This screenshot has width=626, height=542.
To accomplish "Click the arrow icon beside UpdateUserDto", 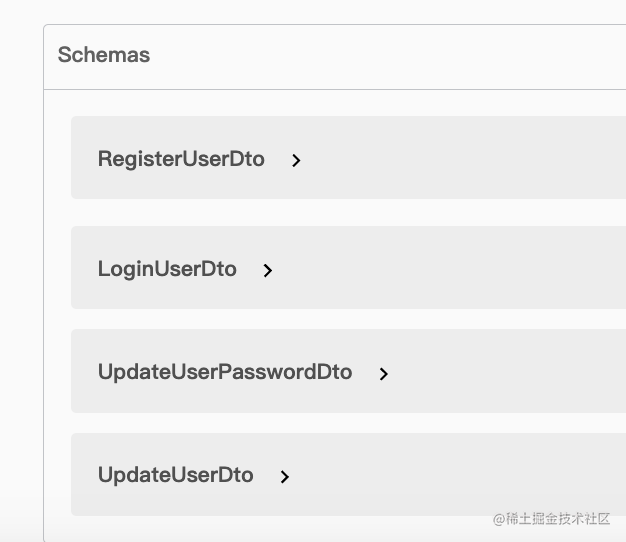I will coord(285,476).
